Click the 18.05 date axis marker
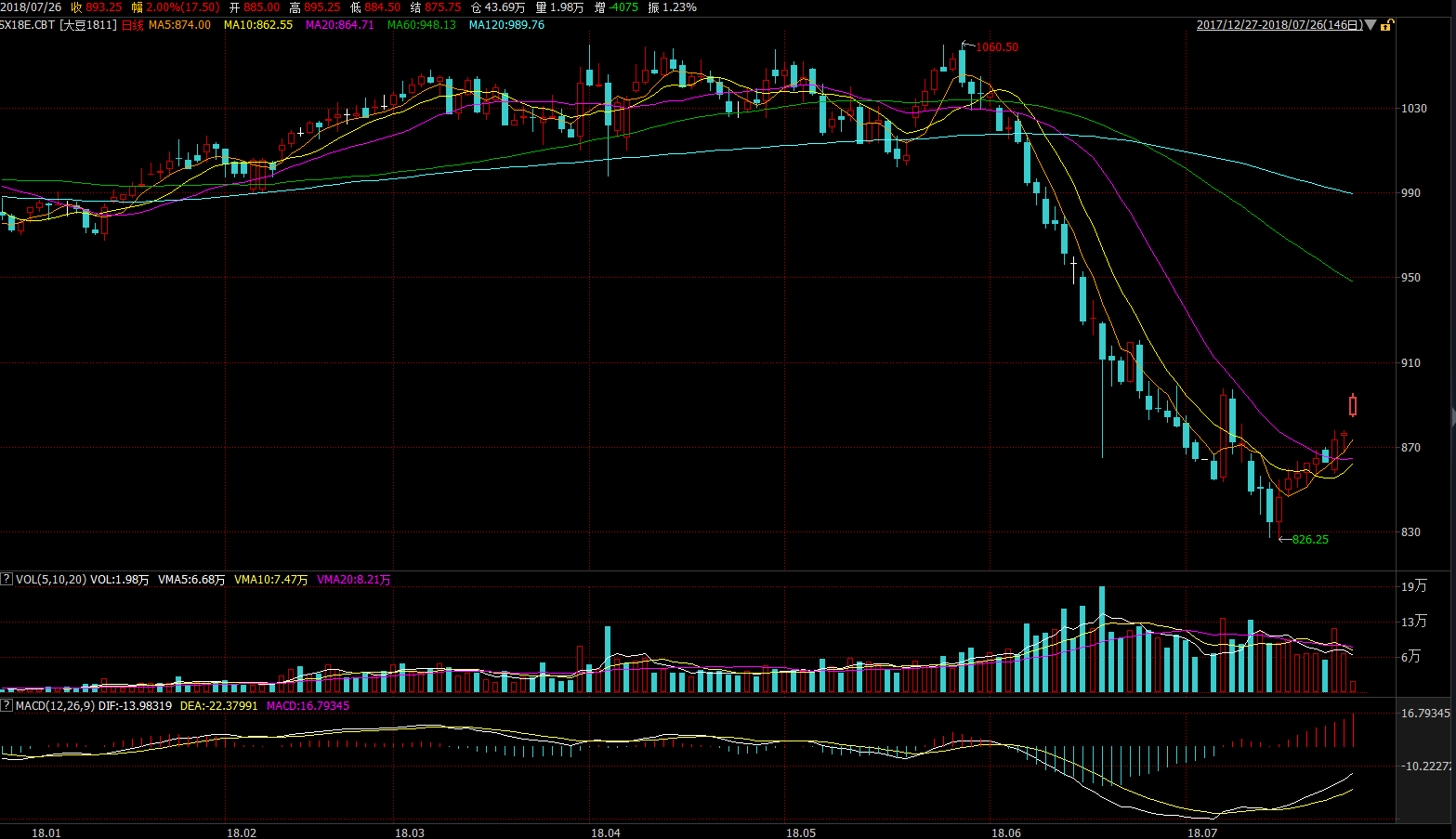Image resolution: width=1456 pixels, height=839 pixels. pyautogui.click(x=801, y=832)
